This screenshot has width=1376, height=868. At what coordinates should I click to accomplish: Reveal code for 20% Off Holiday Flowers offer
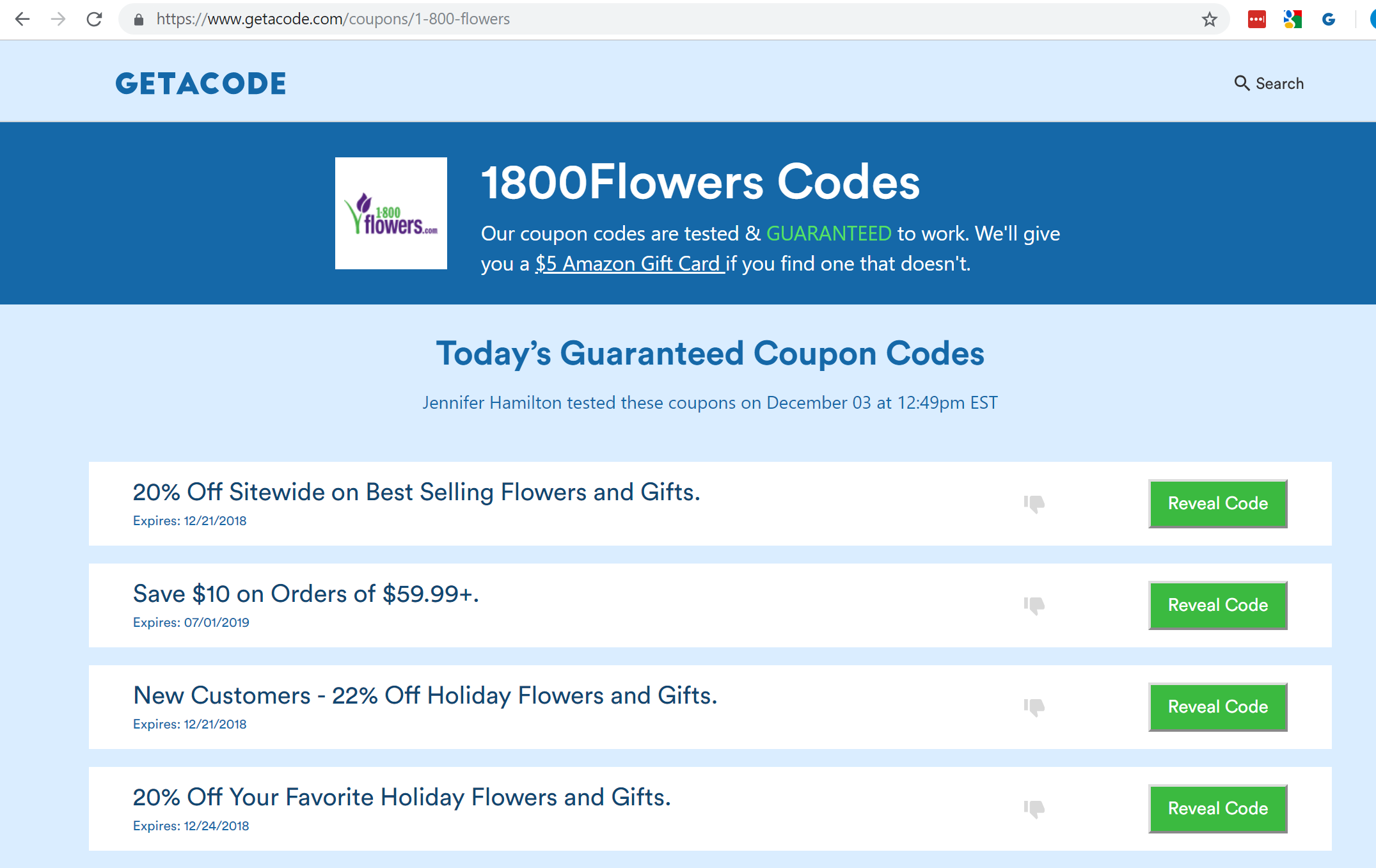(x=1217, y=809)
